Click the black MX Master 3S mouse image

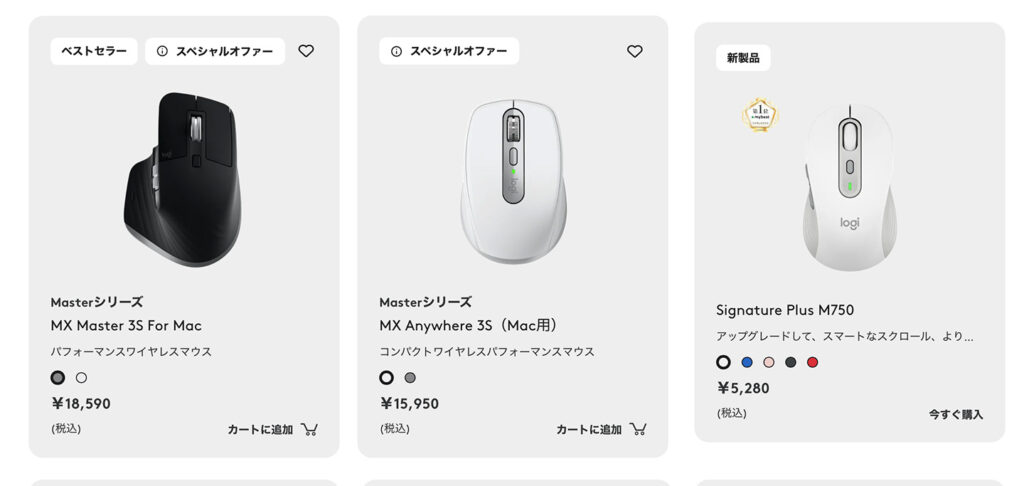point(182,179)
